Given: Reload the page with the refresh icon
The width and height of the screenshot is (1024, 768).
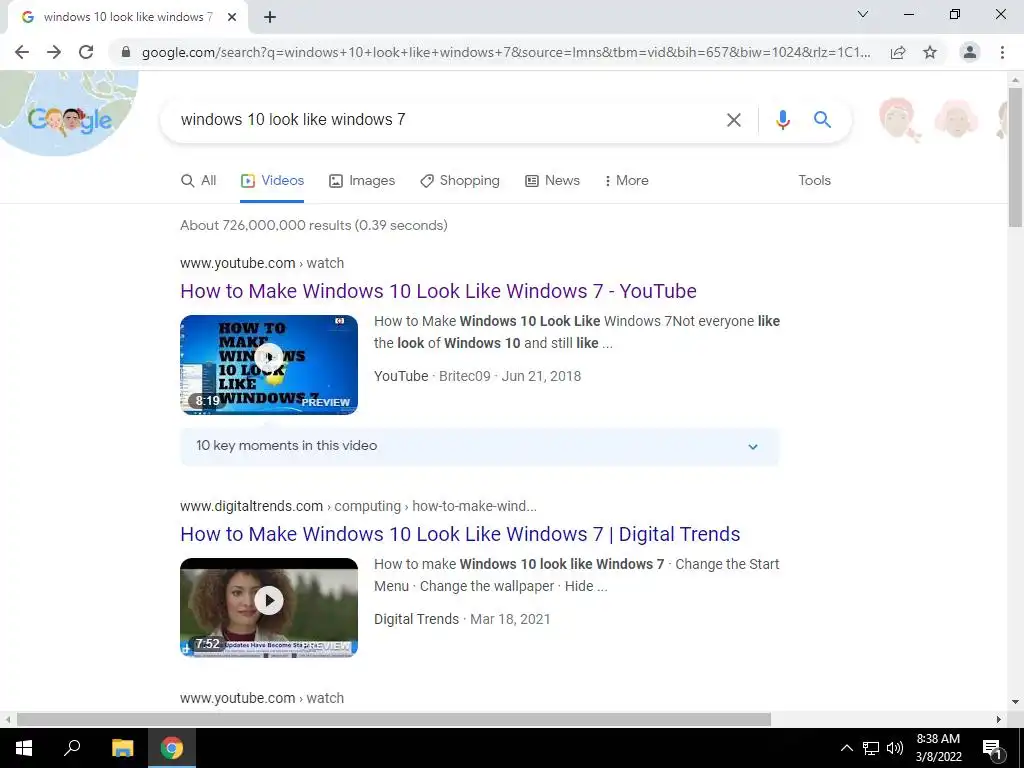Looking at the screenshot, I should click(86, 52).
